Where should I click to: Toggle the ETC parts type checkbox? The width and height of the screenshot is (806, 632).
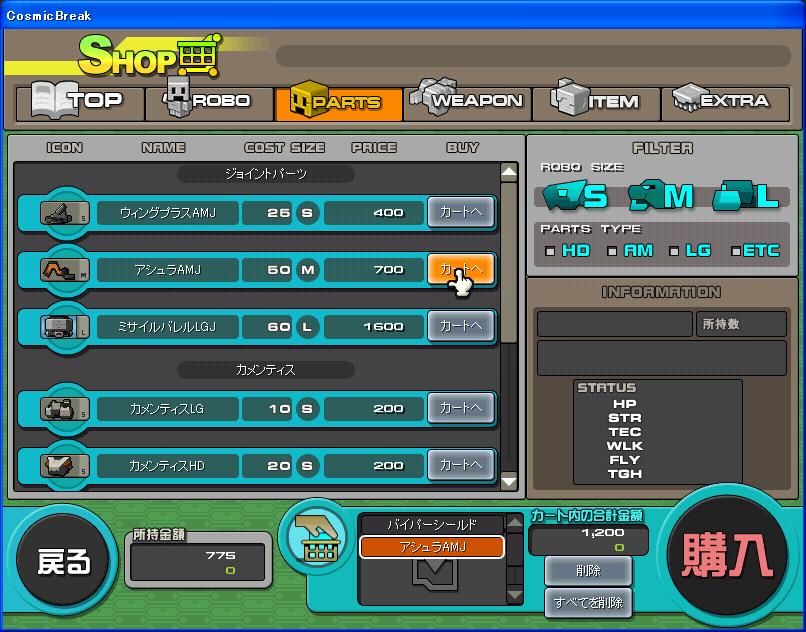736,251
